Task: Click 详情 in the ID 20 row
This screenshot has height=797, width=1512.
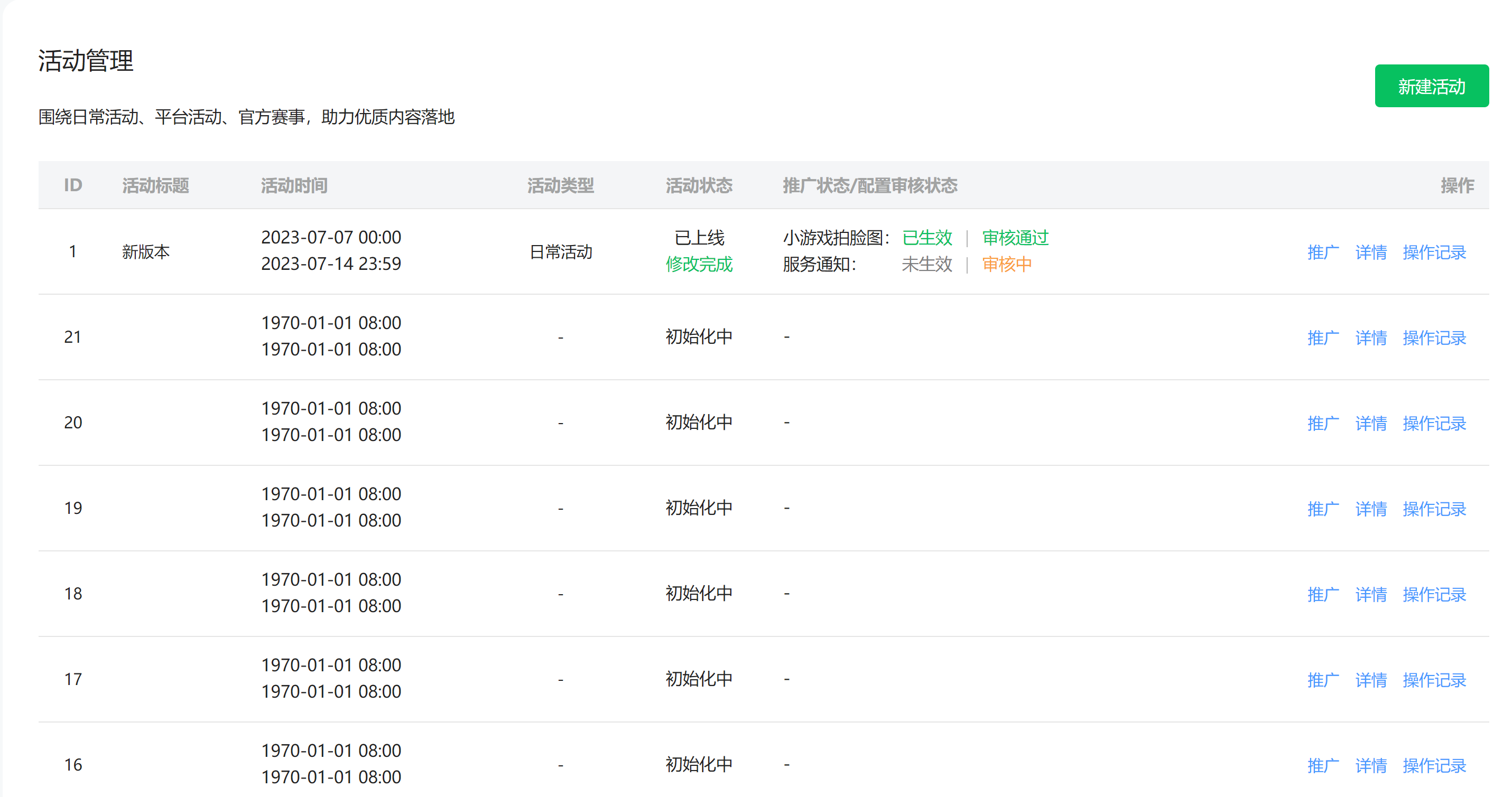Action: pyautogui.click(x=1370, y=424)
